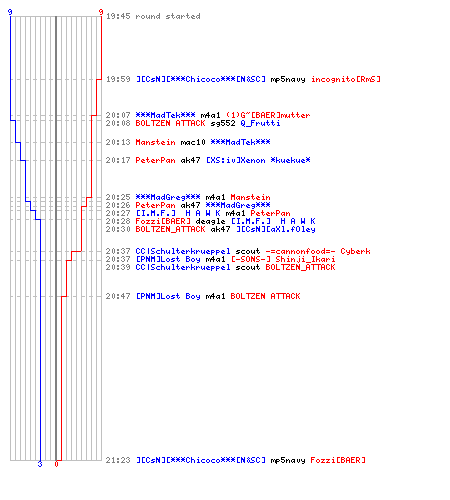Click red team final count 0

click(x=56, y=464)
